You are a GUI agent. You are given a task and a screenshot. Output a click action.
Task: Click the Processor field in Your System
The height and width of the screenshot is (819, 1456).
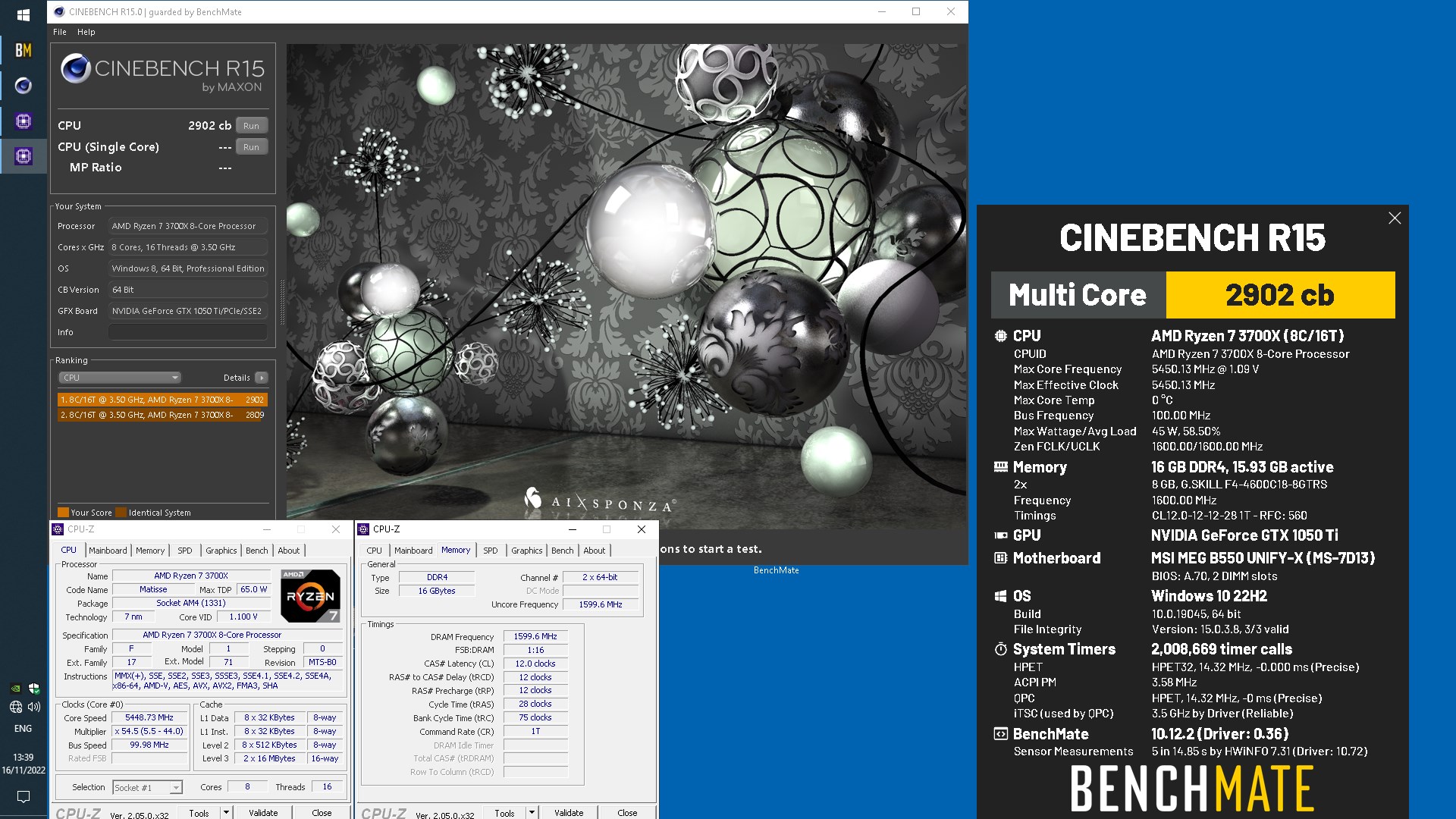[x=188, y=226]
